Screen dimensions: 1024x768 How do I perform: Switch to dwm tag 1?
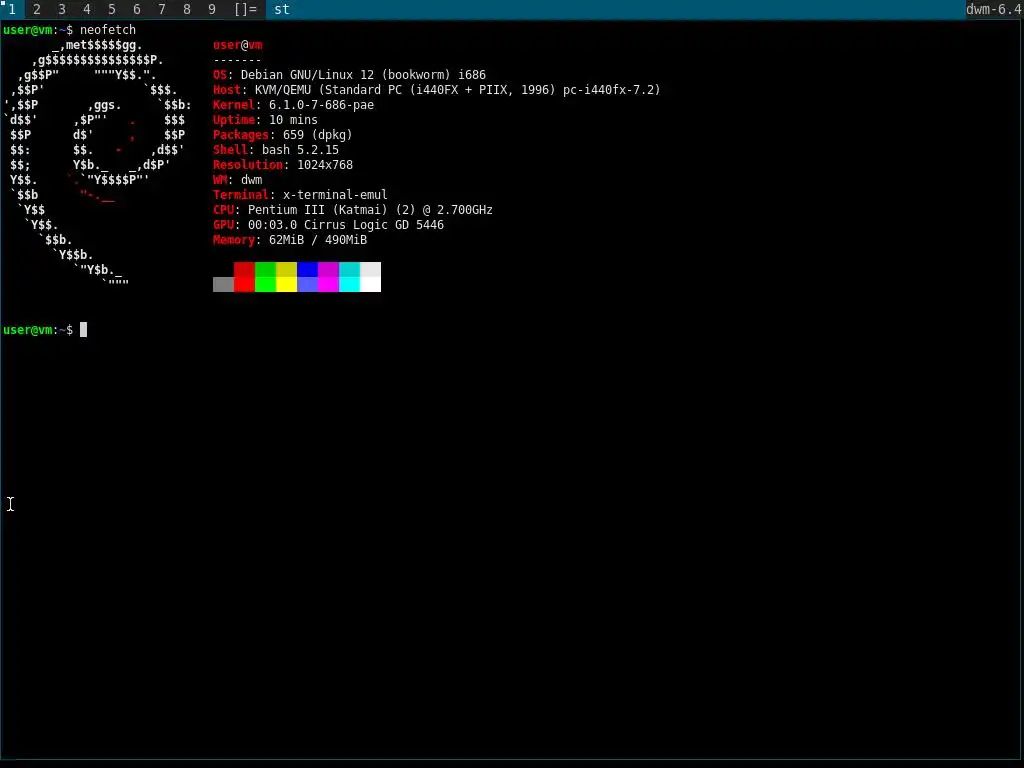12,9
